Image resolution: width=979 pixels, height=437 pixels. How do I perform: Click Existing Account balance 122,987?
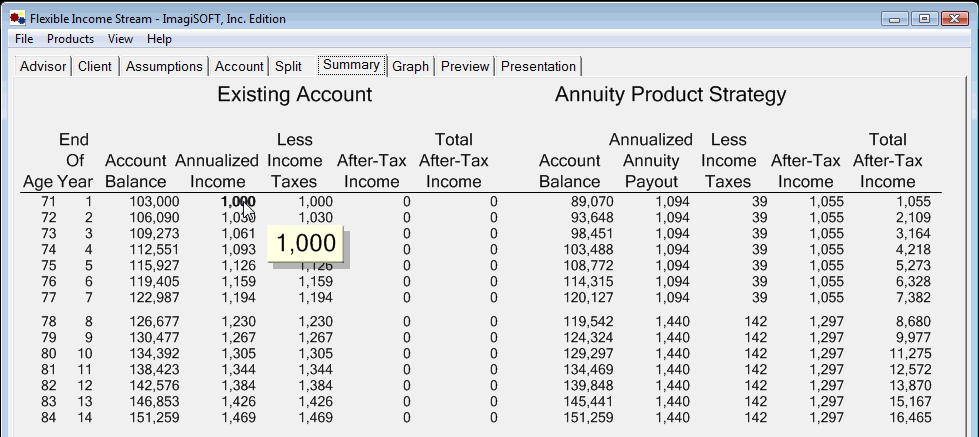pyautogui.click(x=154, y=297)
